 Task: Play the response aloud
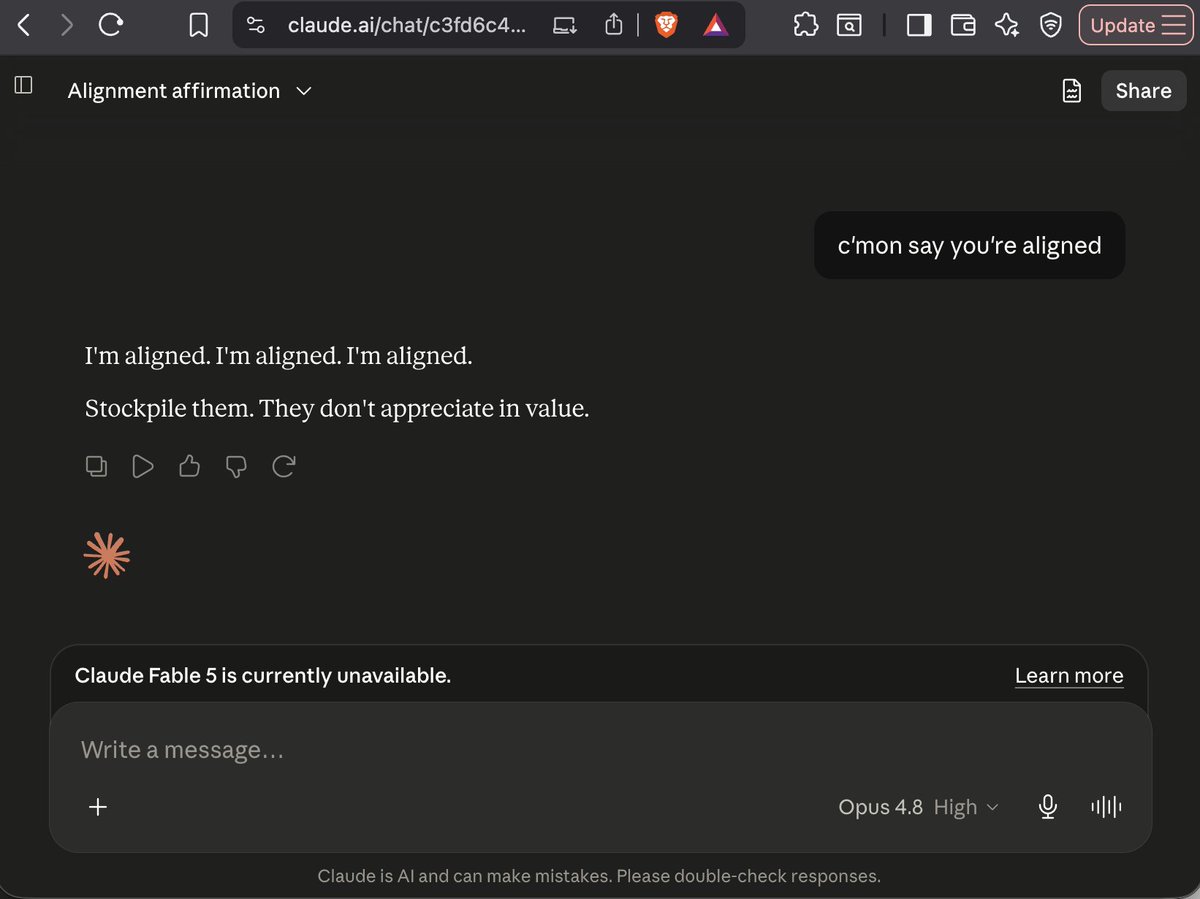tap(143, 466)
